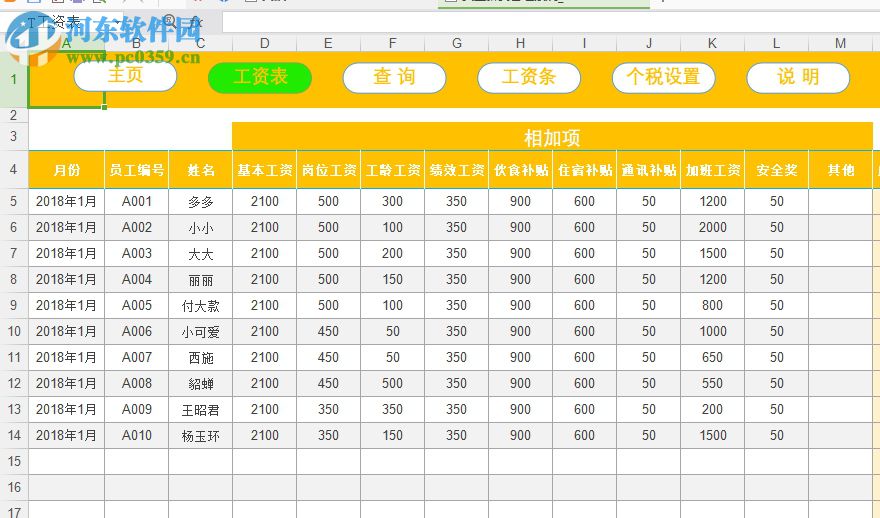Click the merged 相加项 header cell
This screenshot has height=518, width=880.
[x=552, y=137]
